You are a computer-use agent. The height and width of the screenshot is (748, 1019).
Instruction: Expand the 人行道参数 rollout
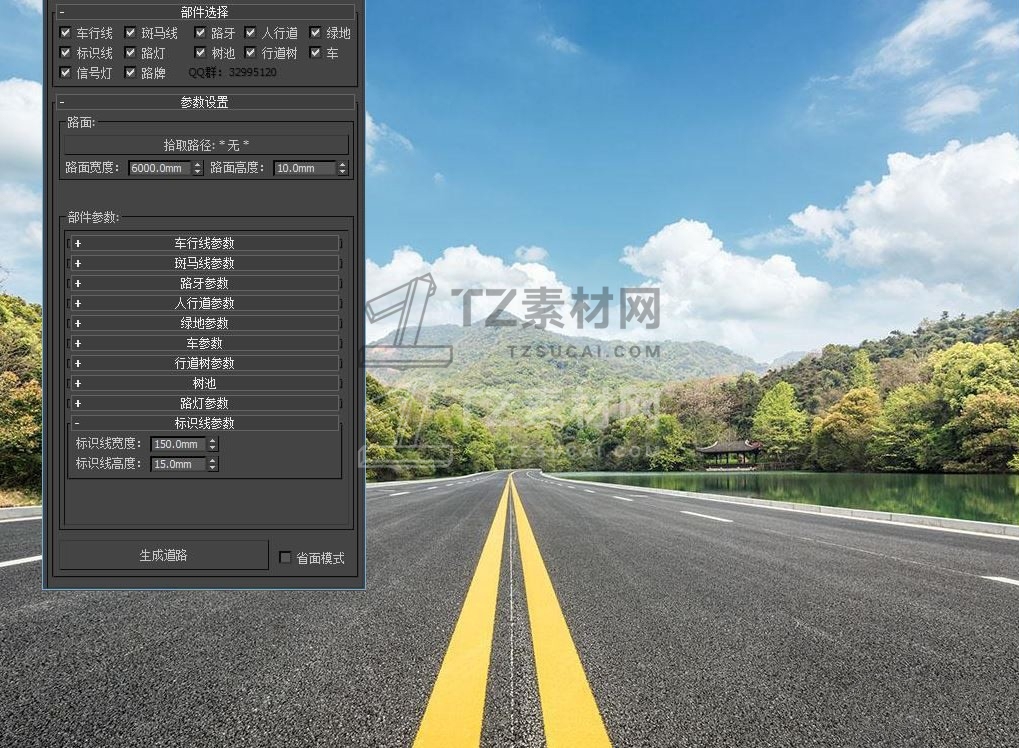click(204, 303)
